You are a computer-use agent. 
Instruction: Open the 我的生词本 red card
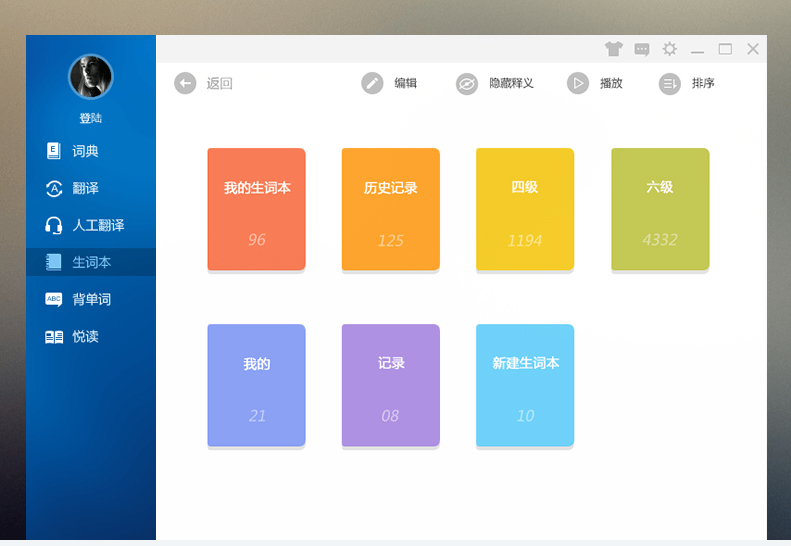tap(256, 209)
